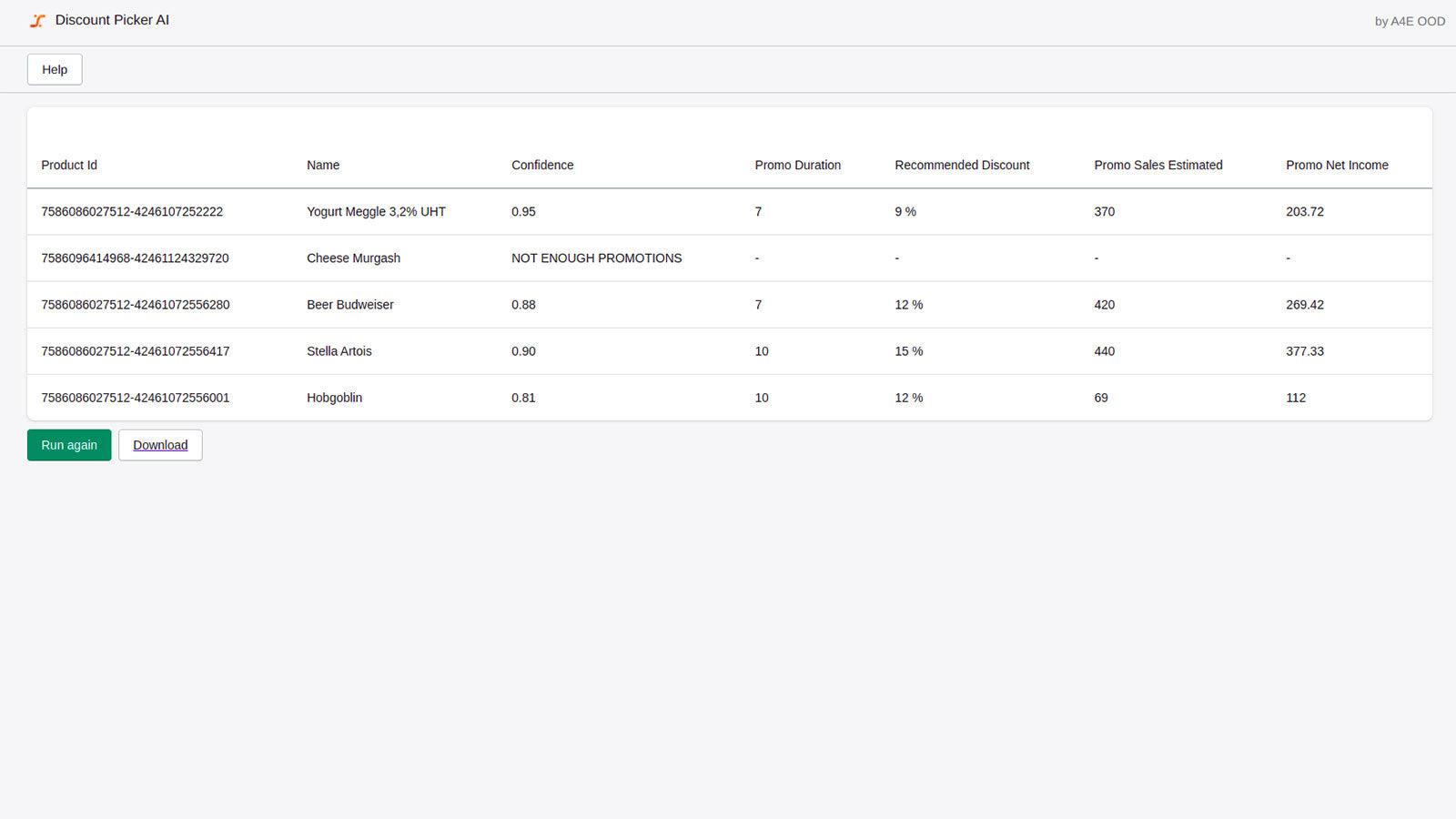
Task: Select the Hobgoblin row
Action: pos(334,398)
